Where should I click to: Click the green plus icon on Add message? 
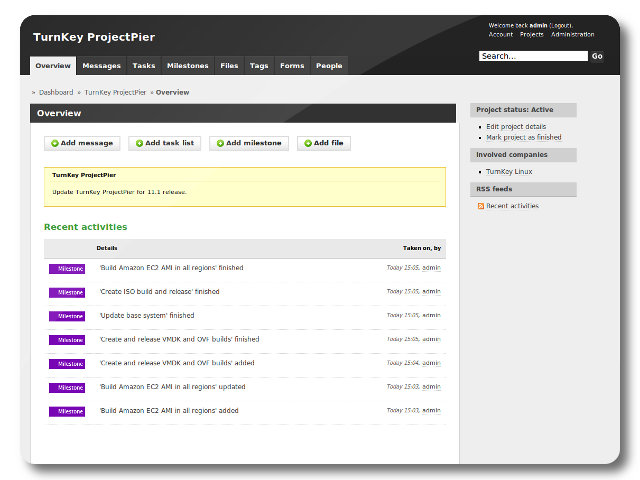(55, 143)
